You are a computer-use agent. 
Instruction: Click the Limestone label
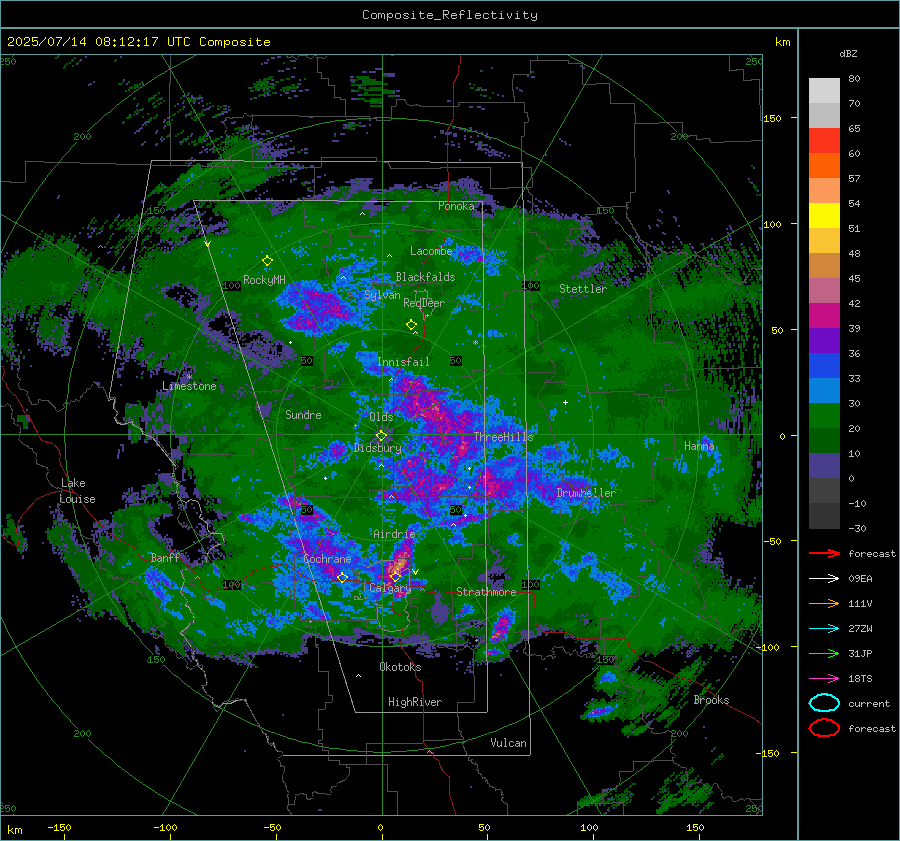[189, 386]
